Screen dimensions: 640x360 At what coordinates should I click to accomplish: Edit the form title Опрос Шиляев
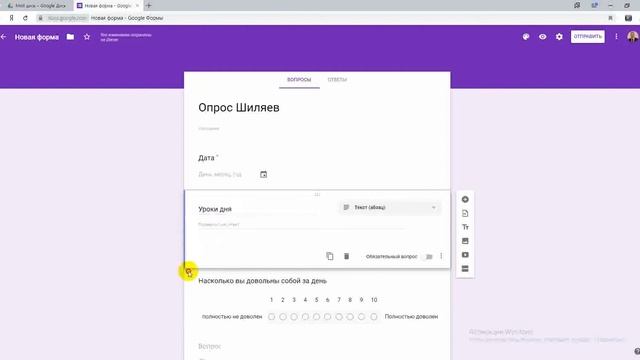coord(239,108)
